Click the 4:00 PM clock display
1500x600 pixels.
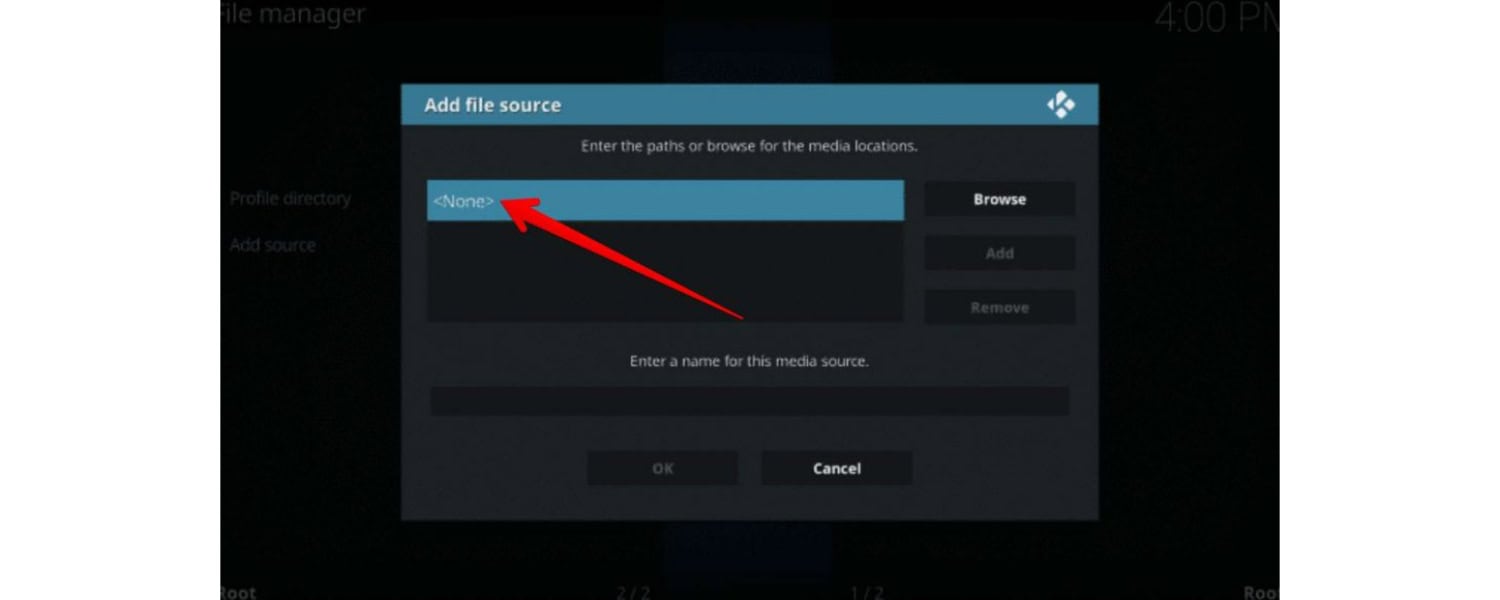point(1217,17)
